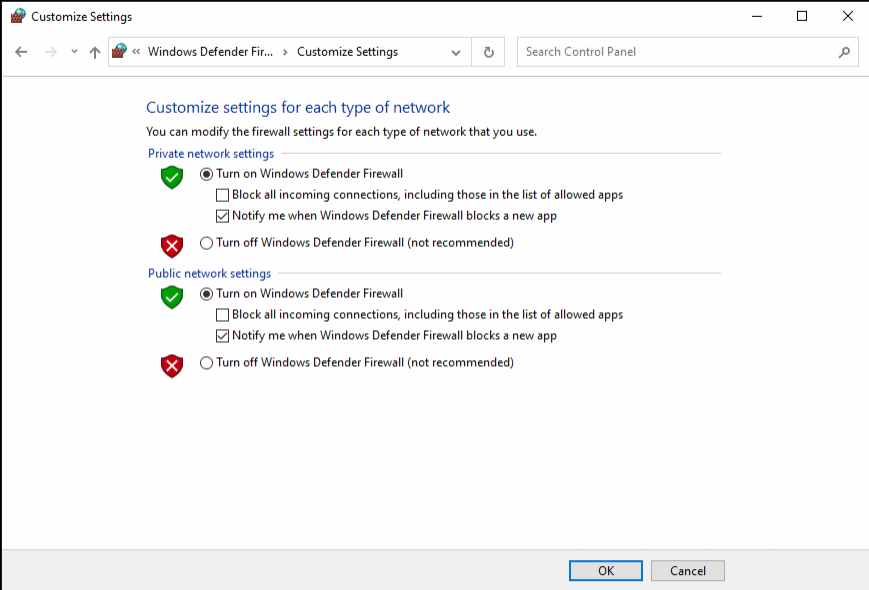
Task: Open the recent locations dropdown arrow
Action: coord(74,52)
